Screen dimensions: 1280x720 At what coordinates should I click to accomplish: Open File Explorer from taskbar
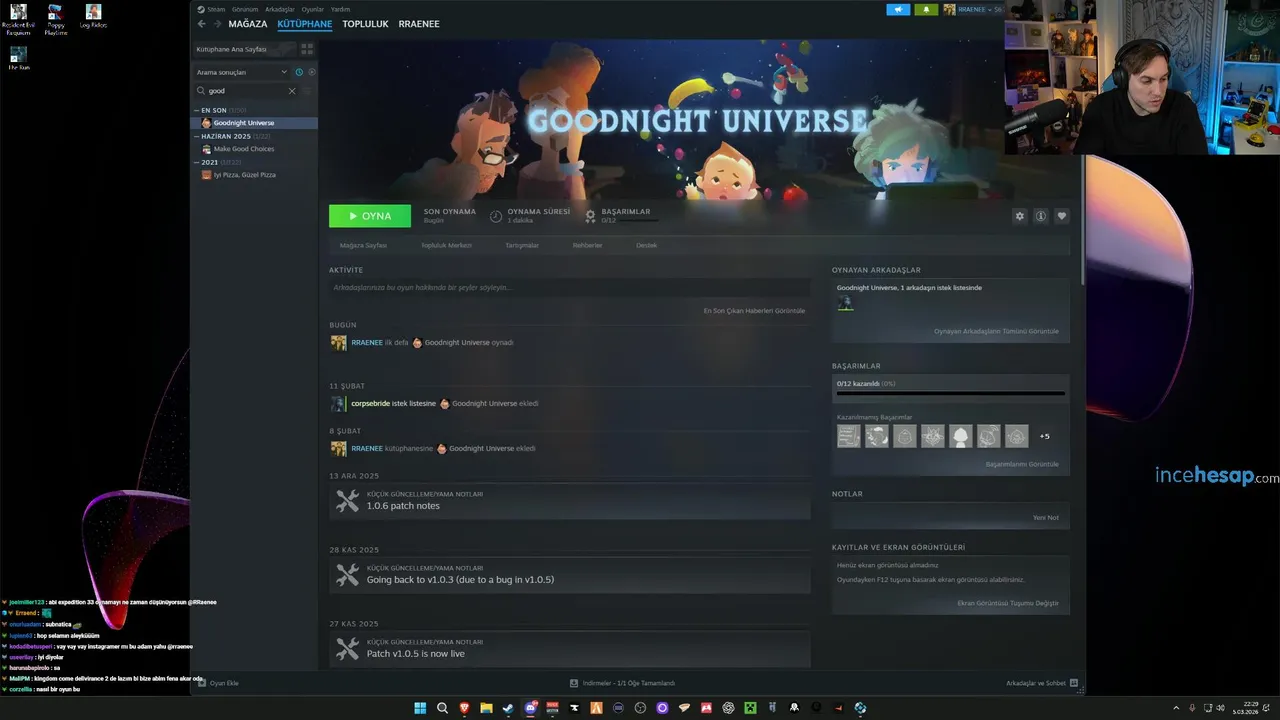click(486, 708)
